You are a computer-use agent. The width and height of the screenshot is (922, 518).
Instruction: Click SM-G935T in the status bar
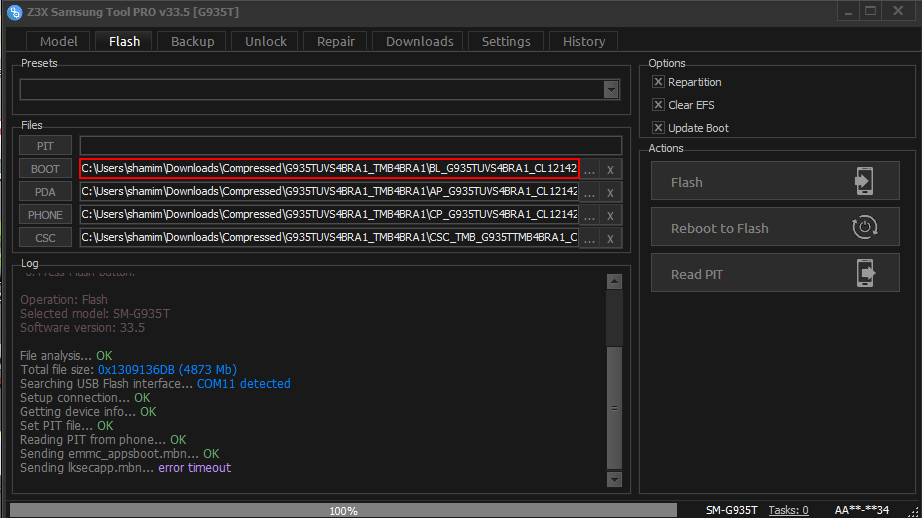731,510
